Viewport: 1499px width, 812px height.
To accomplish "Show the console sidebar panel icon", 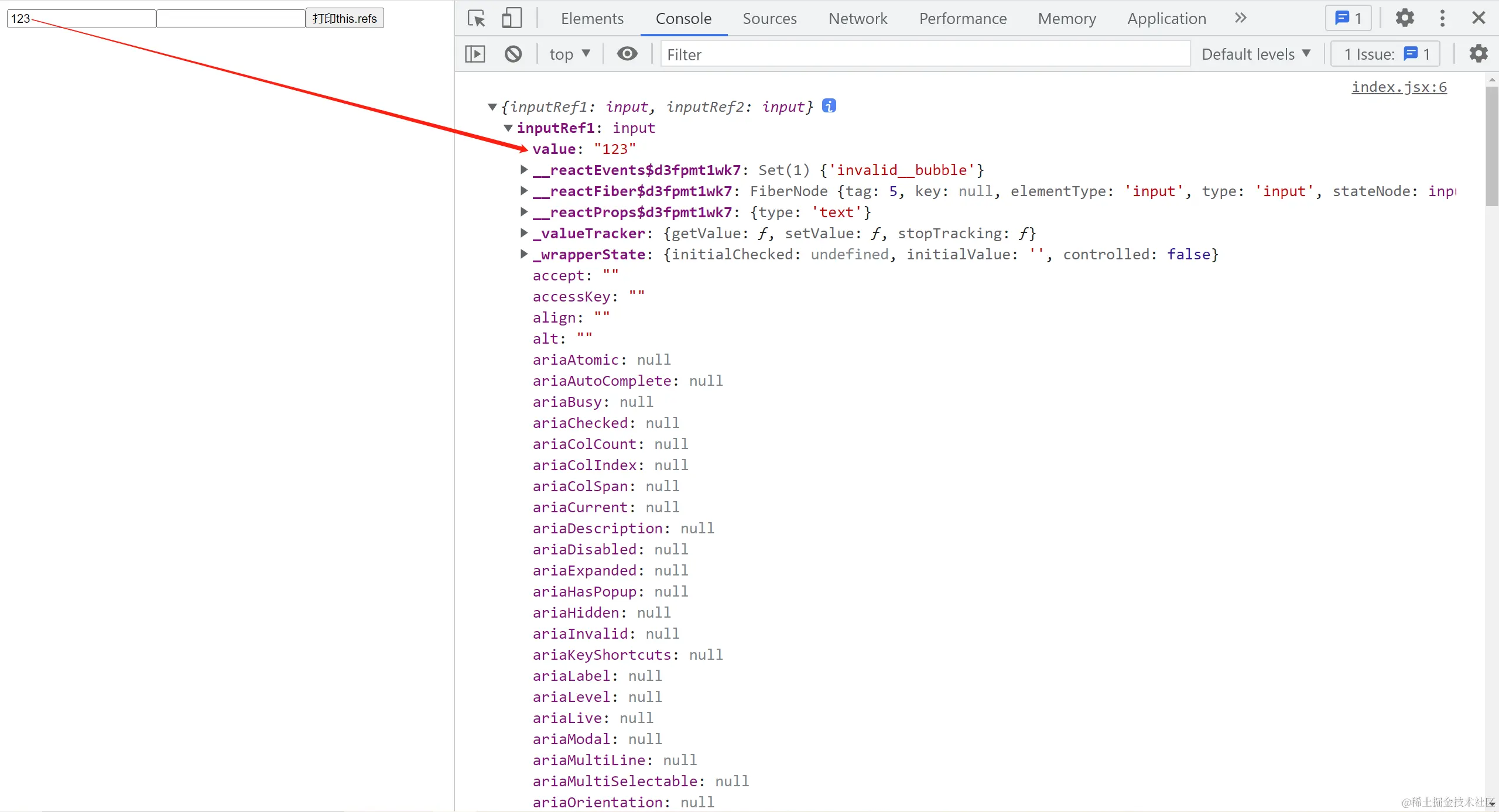I will coord(475,54).
